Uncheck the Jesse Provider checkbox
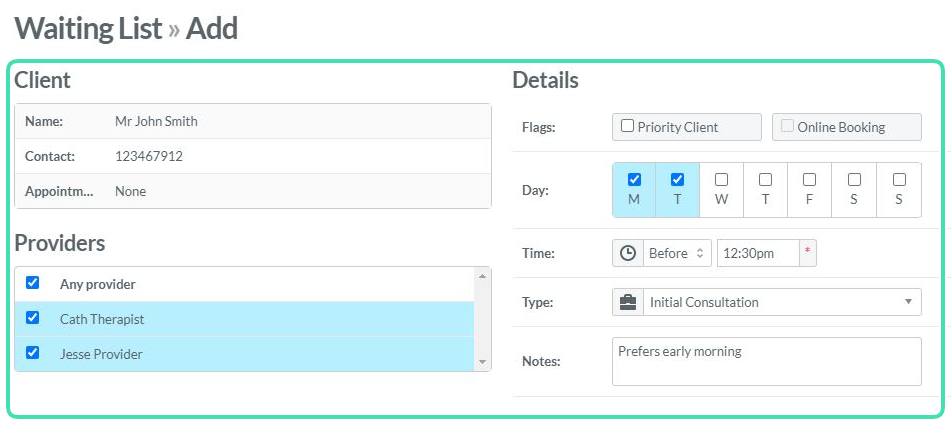951x441 pixels. [x=33, y=352]
